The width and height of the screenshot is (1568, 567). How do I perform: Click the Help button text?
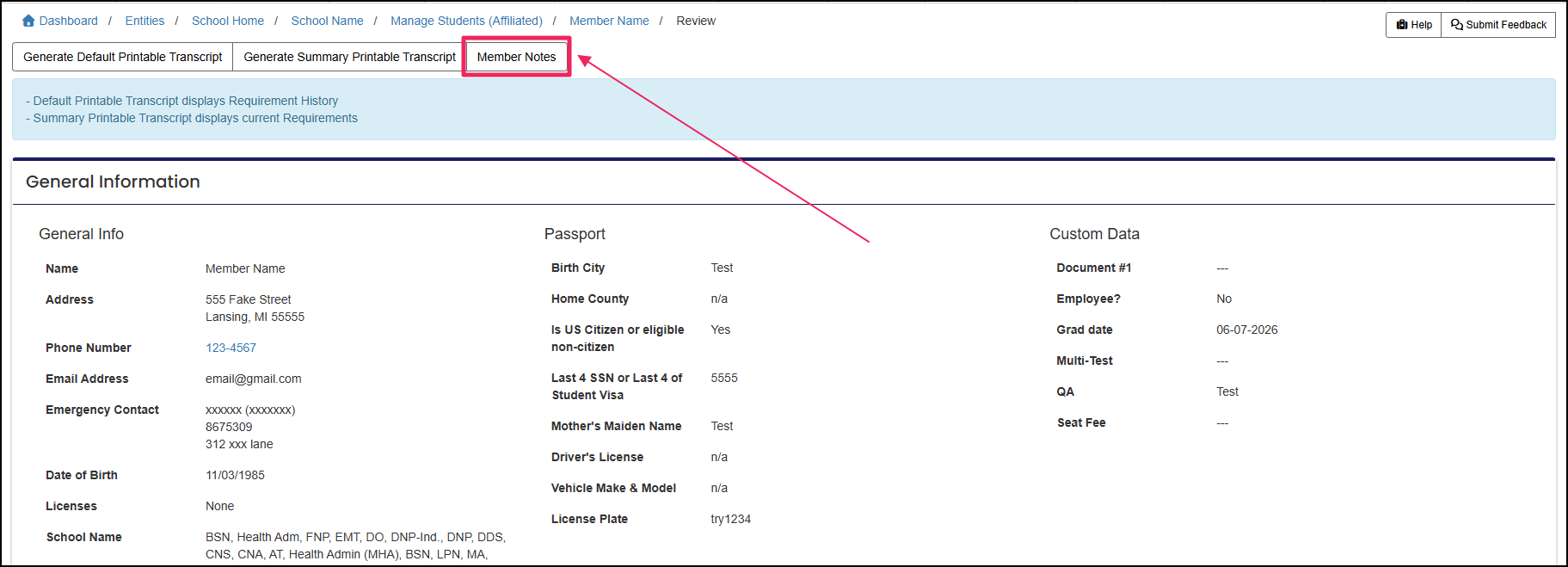point(1422,25)
